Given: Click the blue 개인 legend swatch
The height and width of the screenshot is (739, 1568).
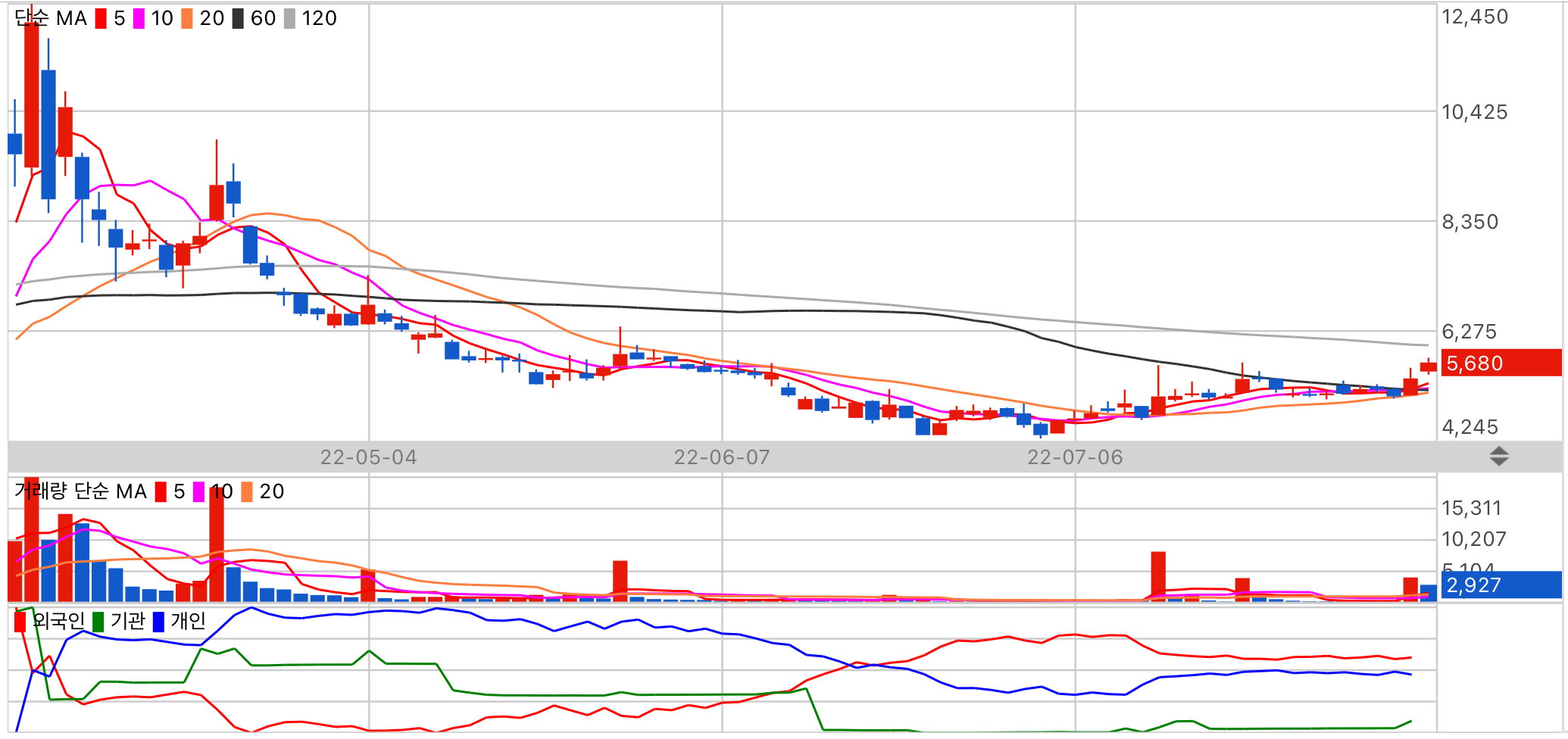Looking at the screenshot, I should [x=158, y=622].
